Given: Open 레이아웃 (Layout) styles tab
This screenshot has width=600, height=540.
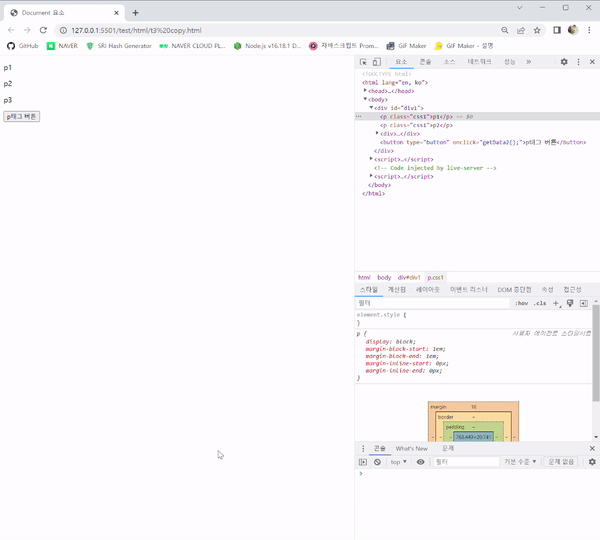Looking at the screenshot, I should 428,290.
